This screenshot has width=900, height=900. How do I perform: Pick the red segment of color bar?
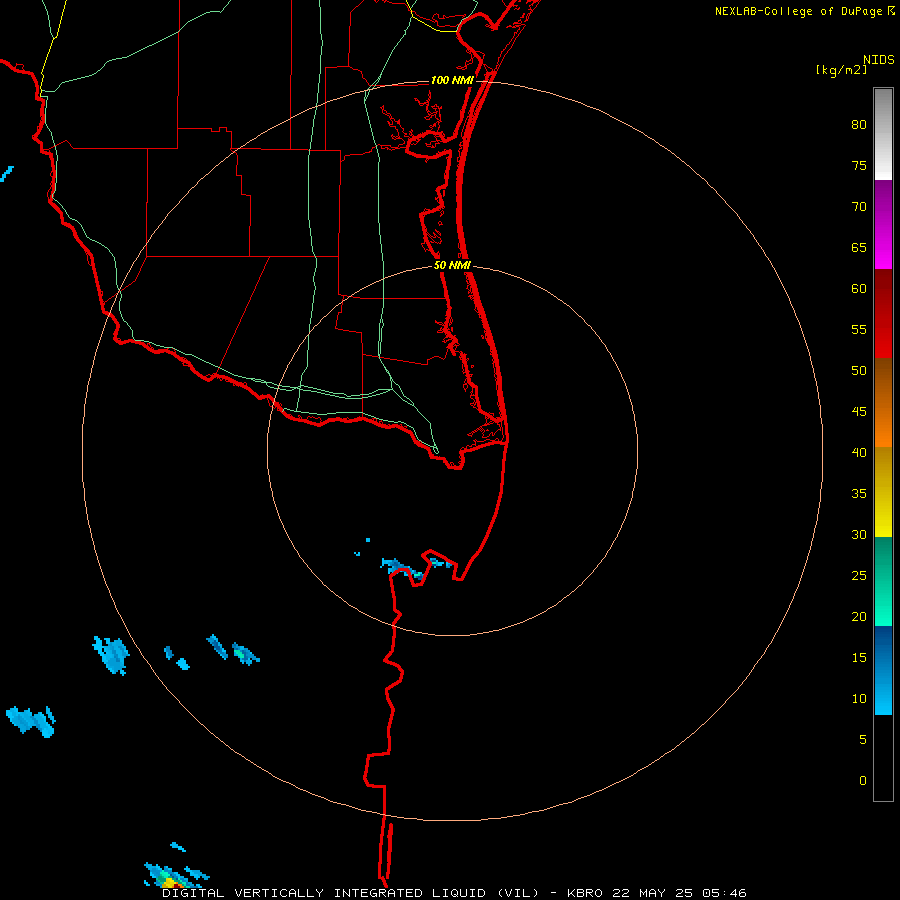point(883,313)
